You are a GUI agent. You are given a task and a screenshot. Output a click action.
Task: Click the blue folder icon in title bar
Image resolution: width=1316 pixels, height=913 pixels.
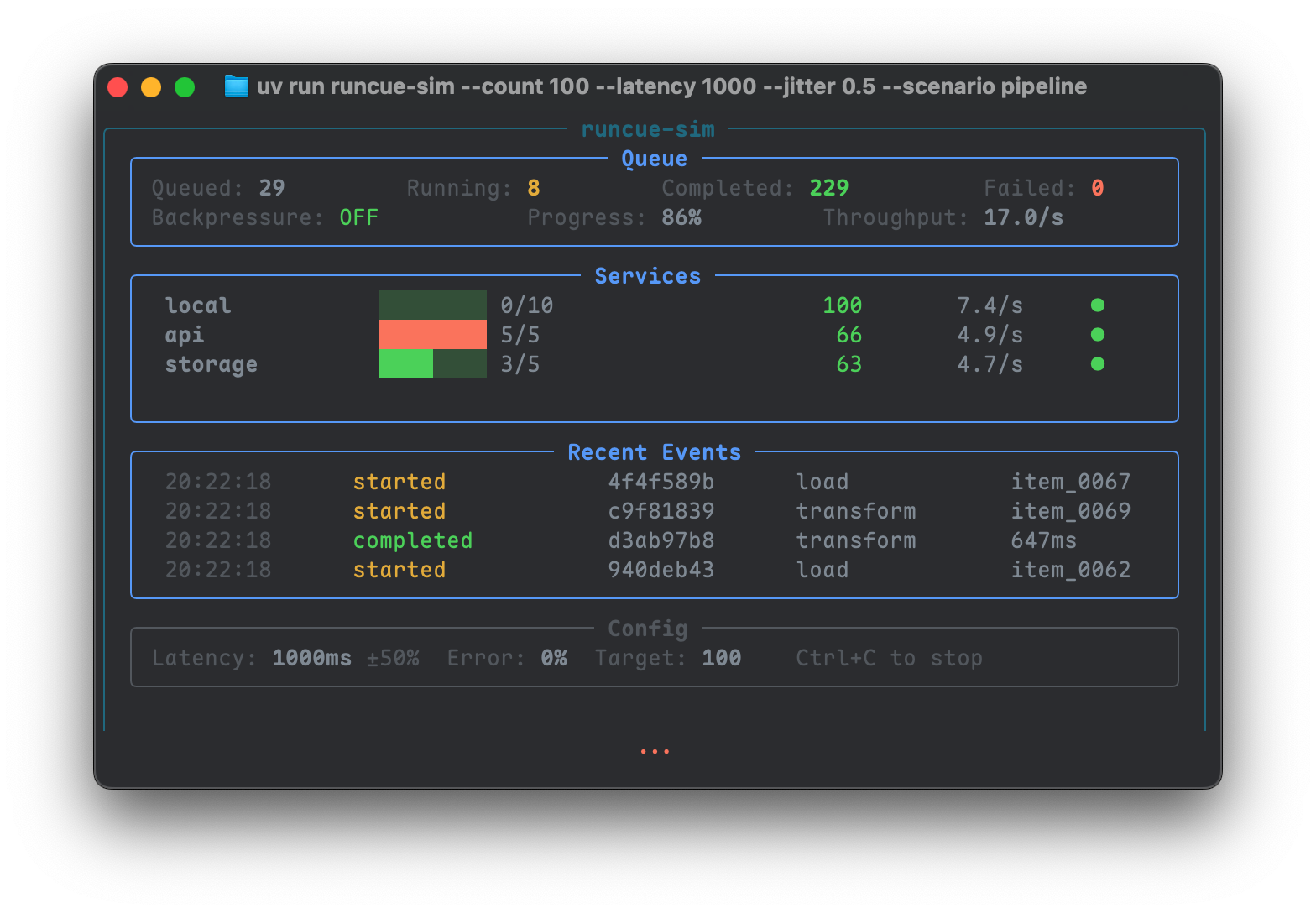pyautogui.click(x=237, y=86)
